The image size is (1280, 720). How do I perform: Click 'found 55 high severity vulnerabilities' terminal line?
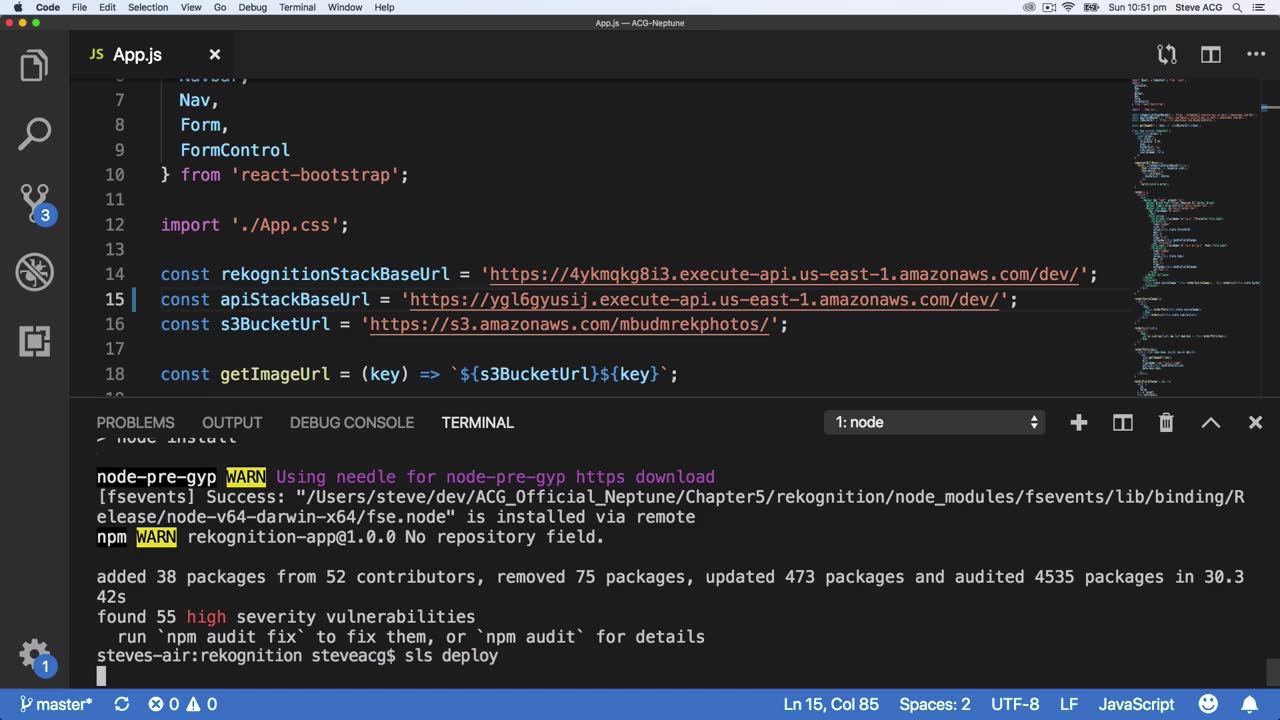(286, 617)
